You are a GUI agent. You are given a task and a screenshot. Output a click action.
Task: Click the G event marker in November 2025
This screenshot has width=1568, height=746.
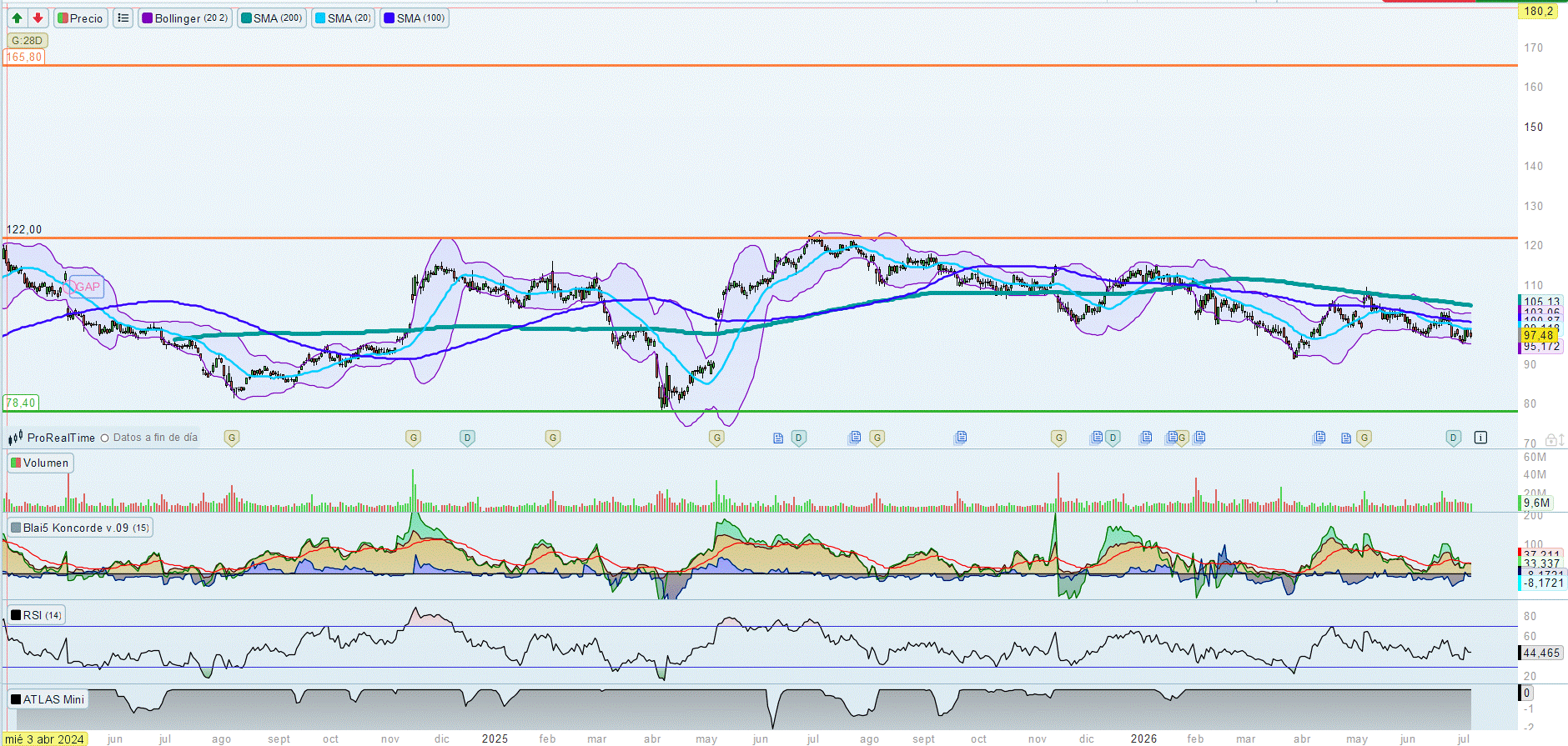point(1058,438)
